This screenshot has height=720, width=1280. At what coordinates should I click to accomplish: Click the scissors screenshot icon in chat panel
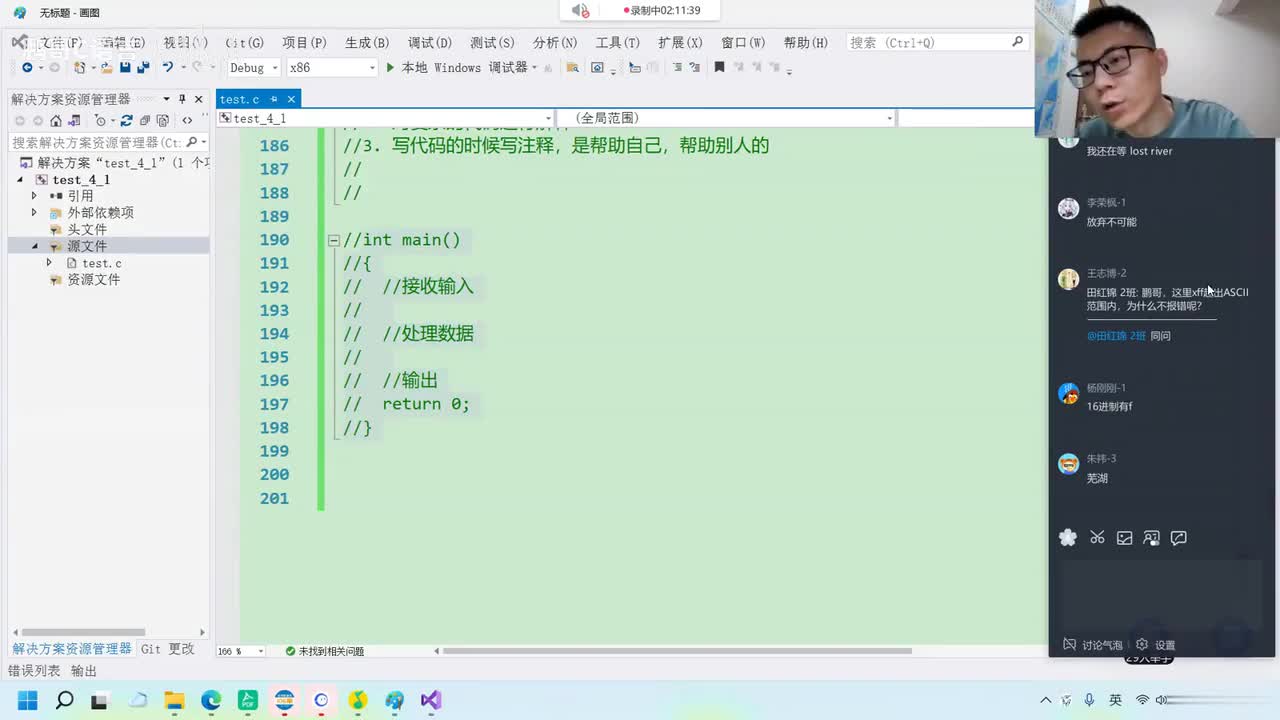[x=1097, y=537]
